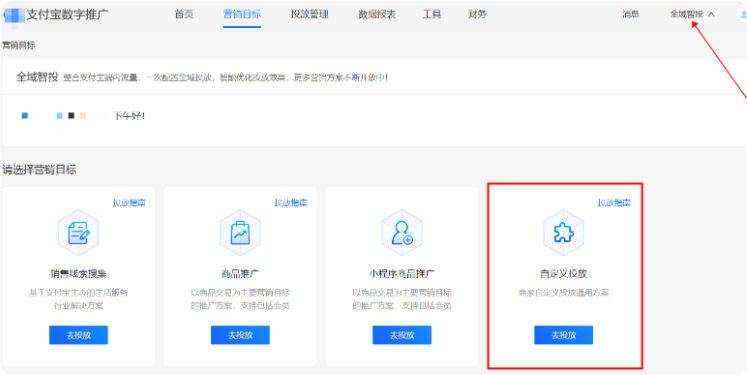The width and height of the screenshot is (747, 375).
Task: Click the 支付宝数字推广 brand title
Action: 67,14
